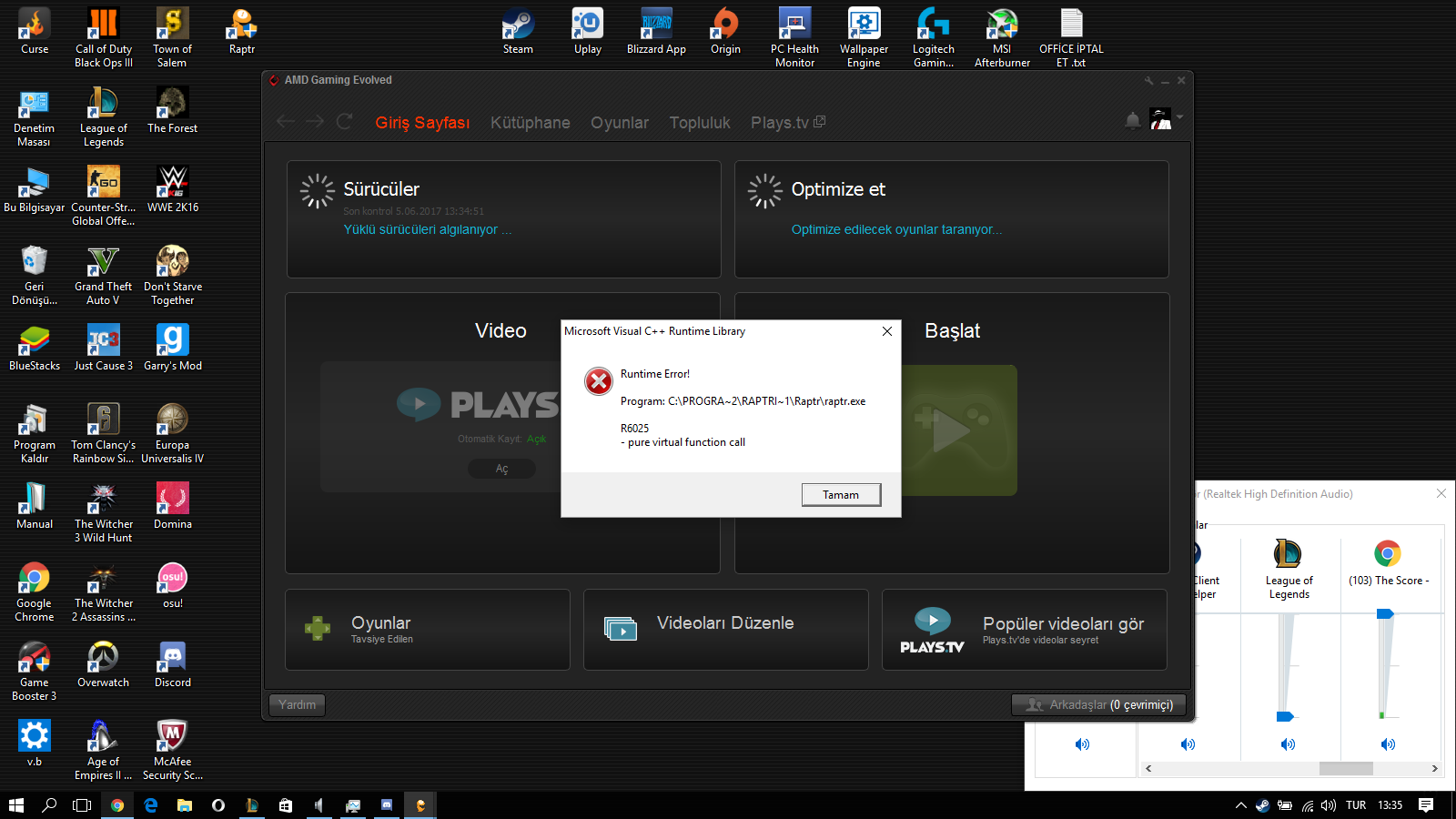
Task: Open Discord from the taskbar
Action: 387,805
